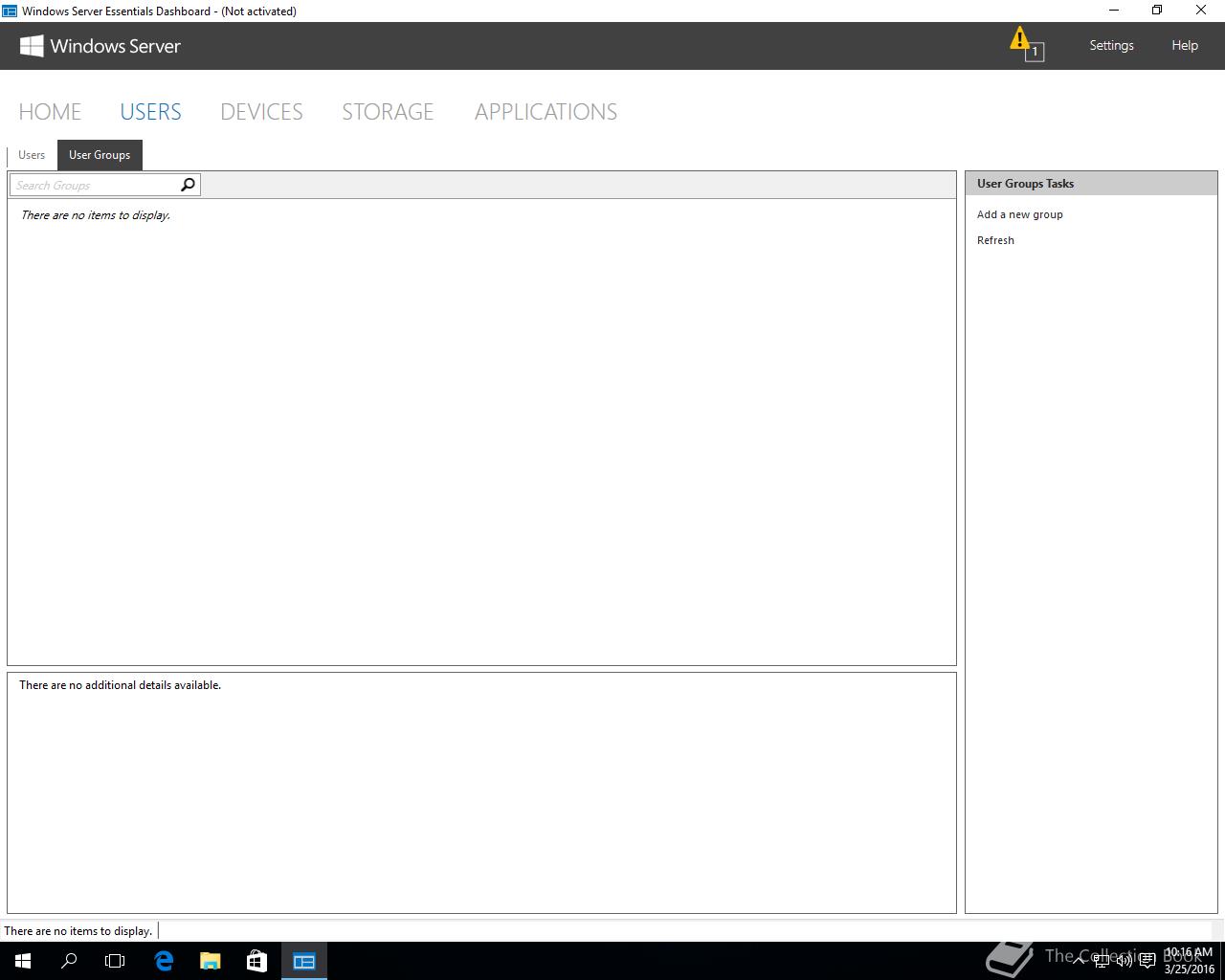Show hidden tray icons chevron
Screen dimensions: 1225x980
click(x=1080, y=961)
